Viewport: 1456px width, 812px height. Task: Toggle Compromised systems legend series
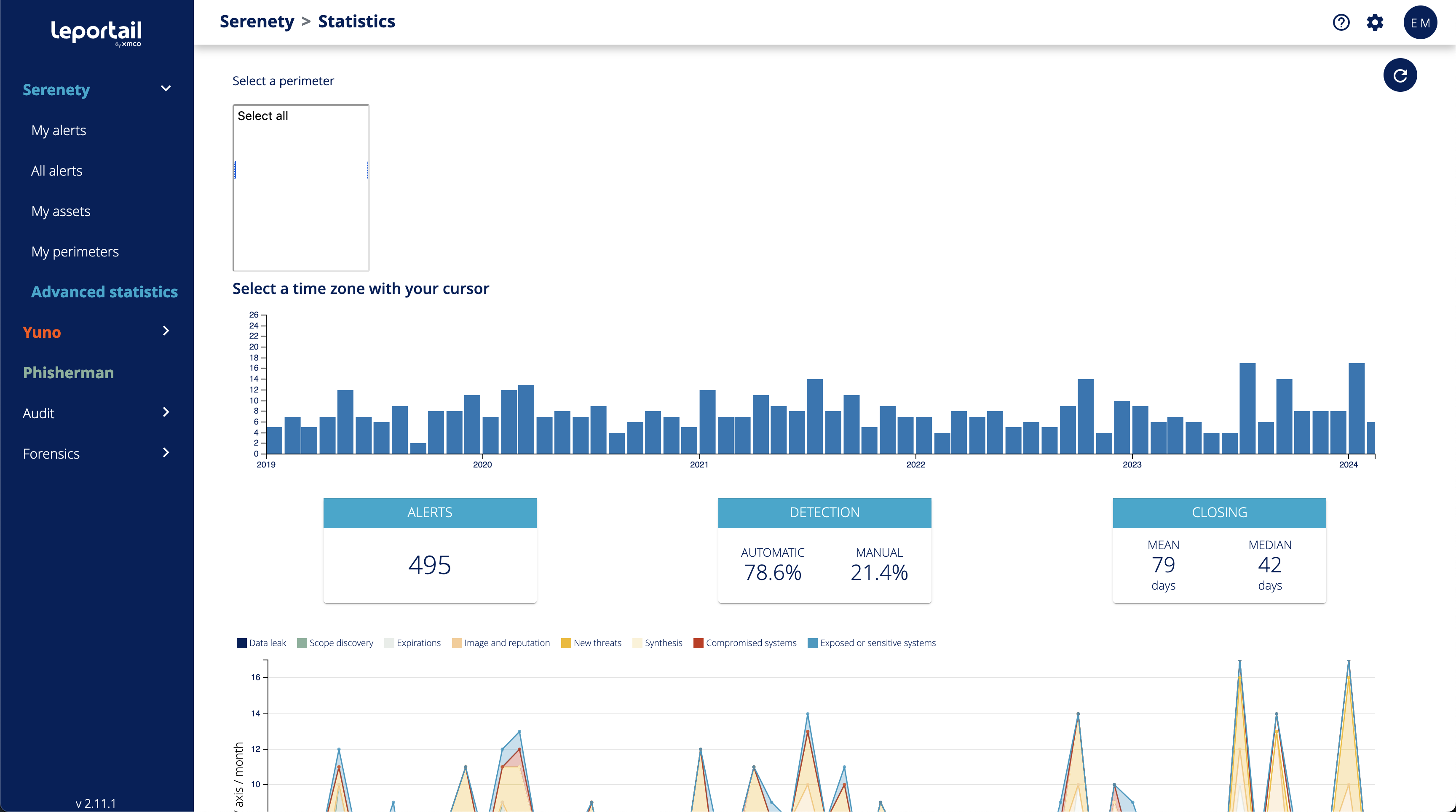[744, 643]
